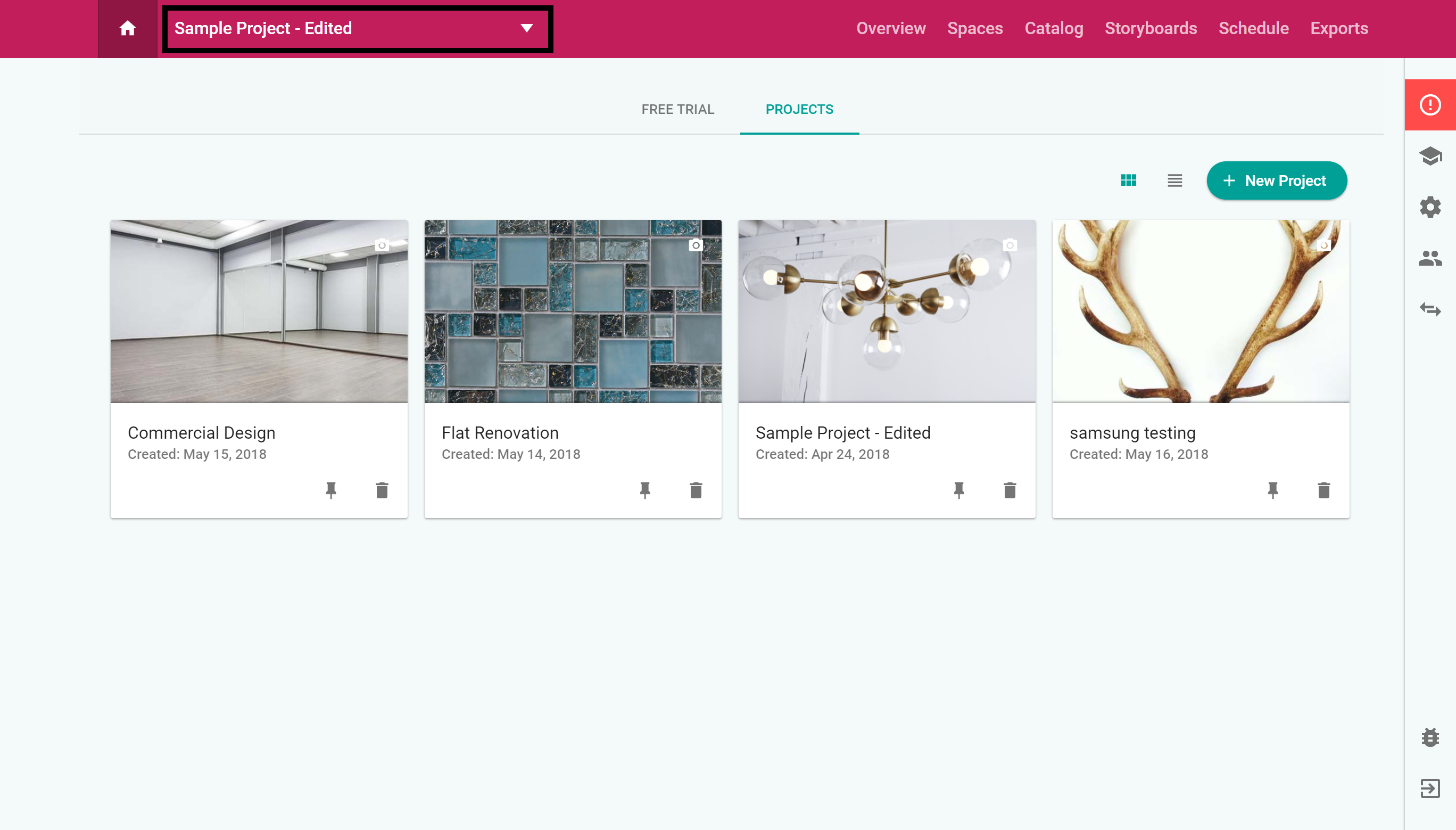Go to Exports
1456x830 pixels.
tap(1339, 29)
